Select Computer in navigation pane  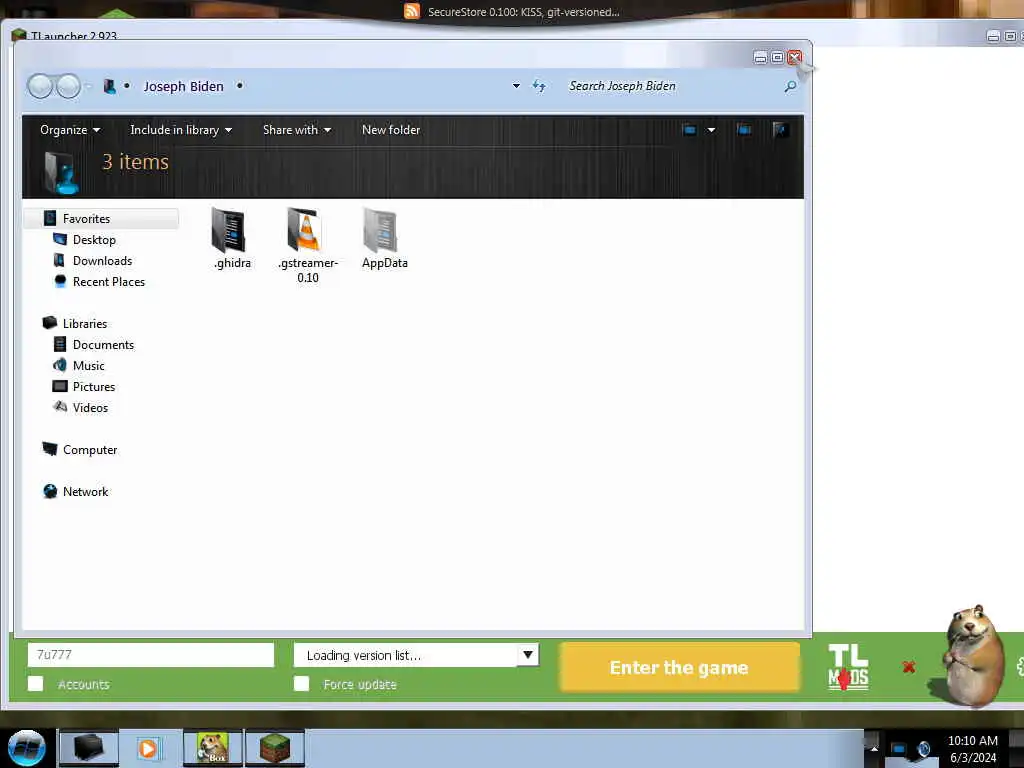click(x=89, y=450)
